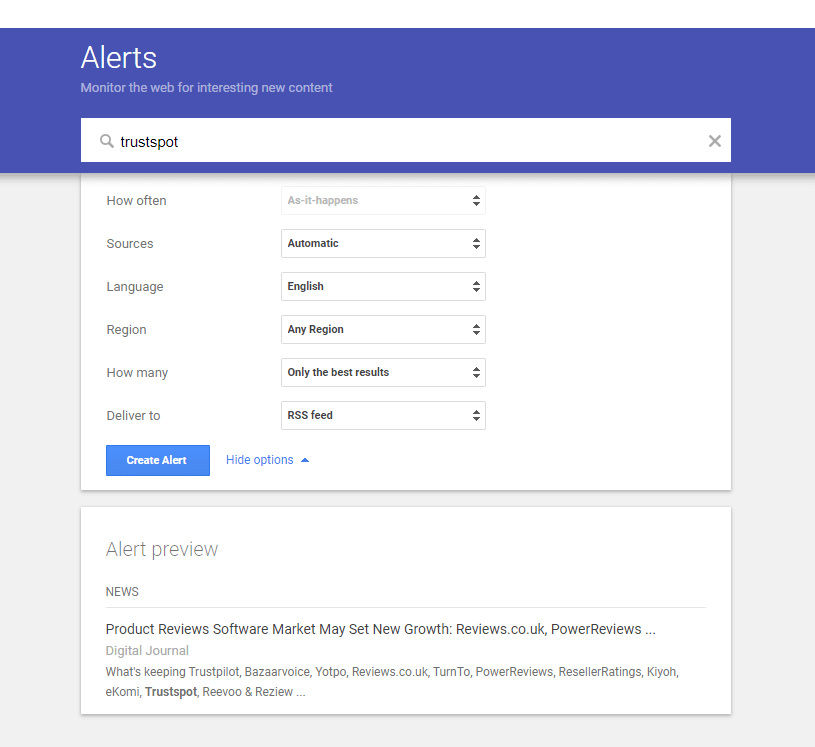
Task: Click the Deliver to label
Action: (133, 416)
